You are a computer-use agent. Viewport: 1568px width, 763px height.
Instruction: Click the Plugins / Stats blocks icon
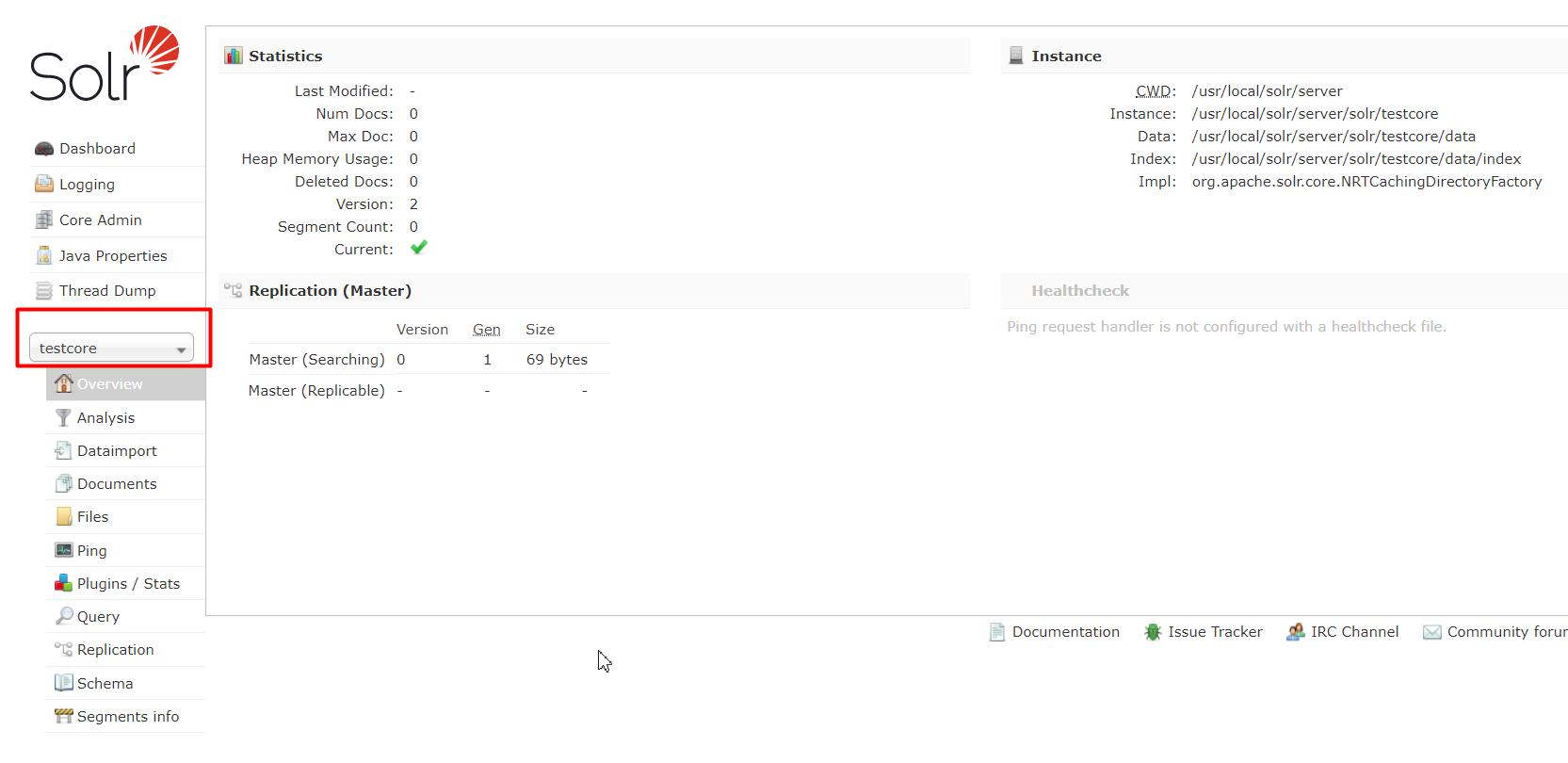click(63, 583)
